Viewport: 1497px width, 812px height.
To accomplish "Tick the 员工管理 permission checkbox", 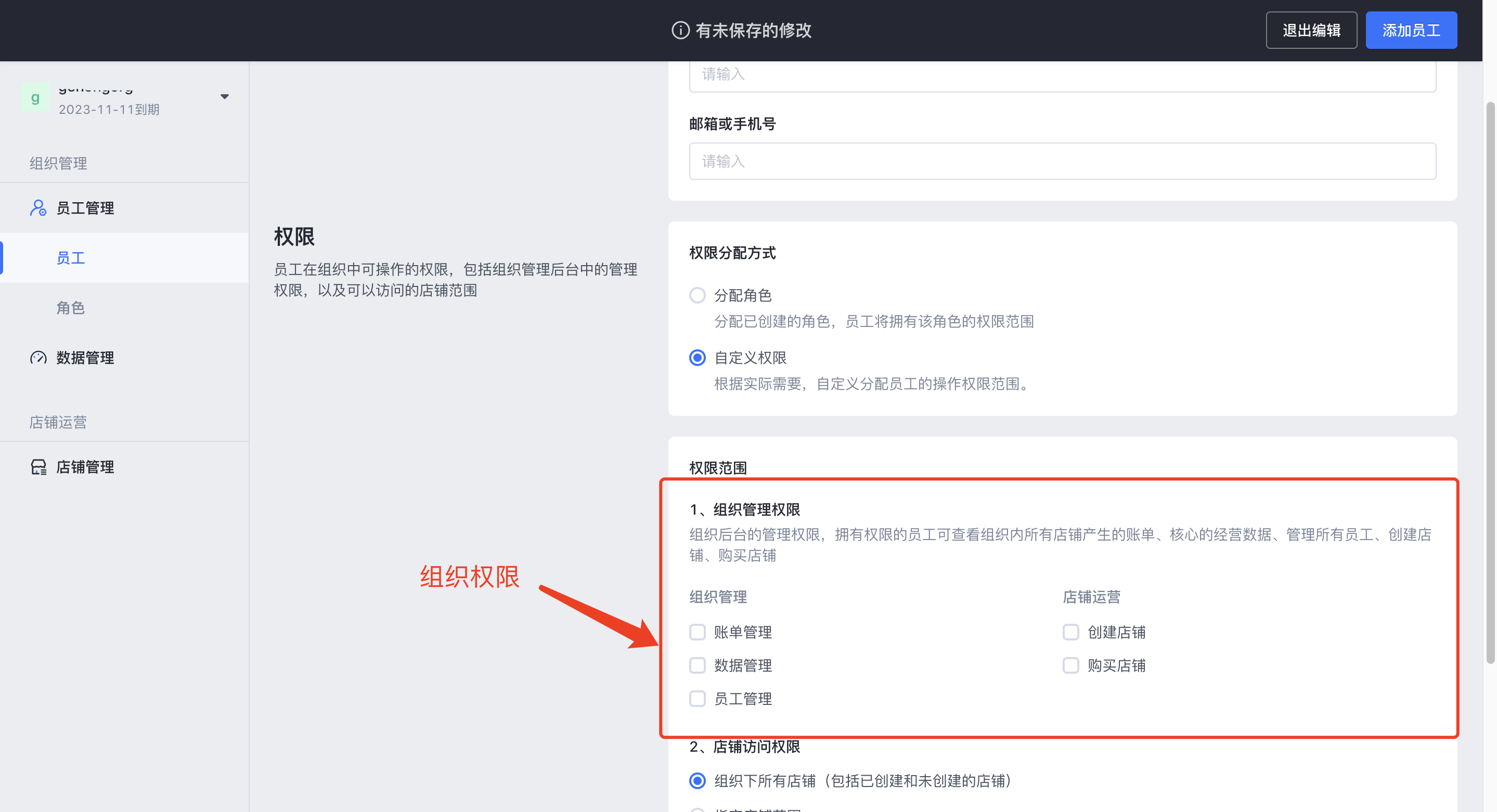I will tap(698, 699).
